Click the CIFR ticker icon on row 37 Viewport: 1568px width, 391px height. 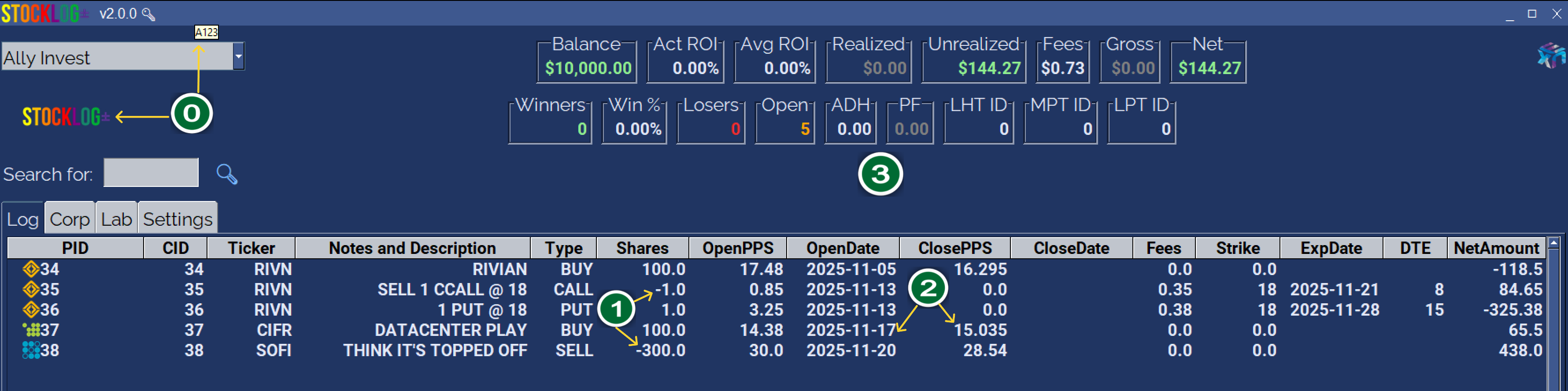(x=30, y=330)
